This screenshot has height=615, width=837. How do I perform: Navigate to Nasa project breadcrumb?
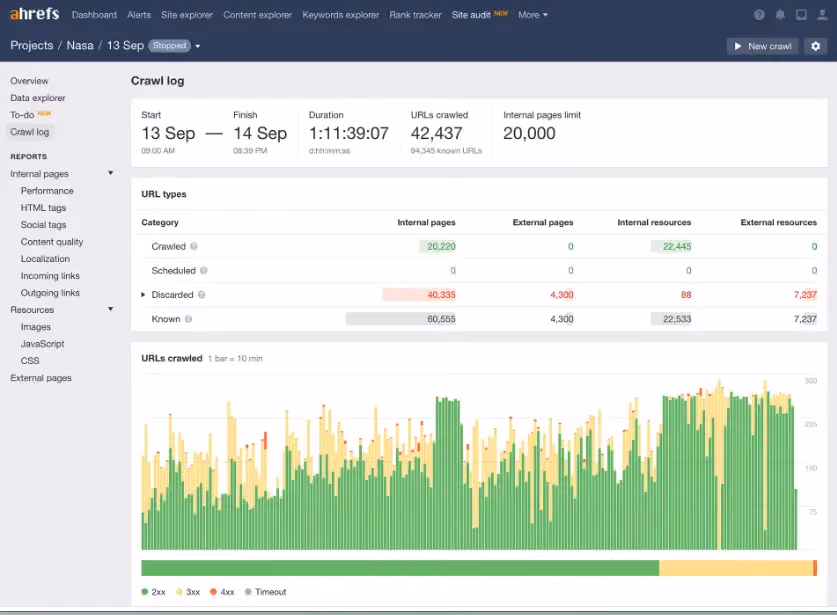[80, 45]
